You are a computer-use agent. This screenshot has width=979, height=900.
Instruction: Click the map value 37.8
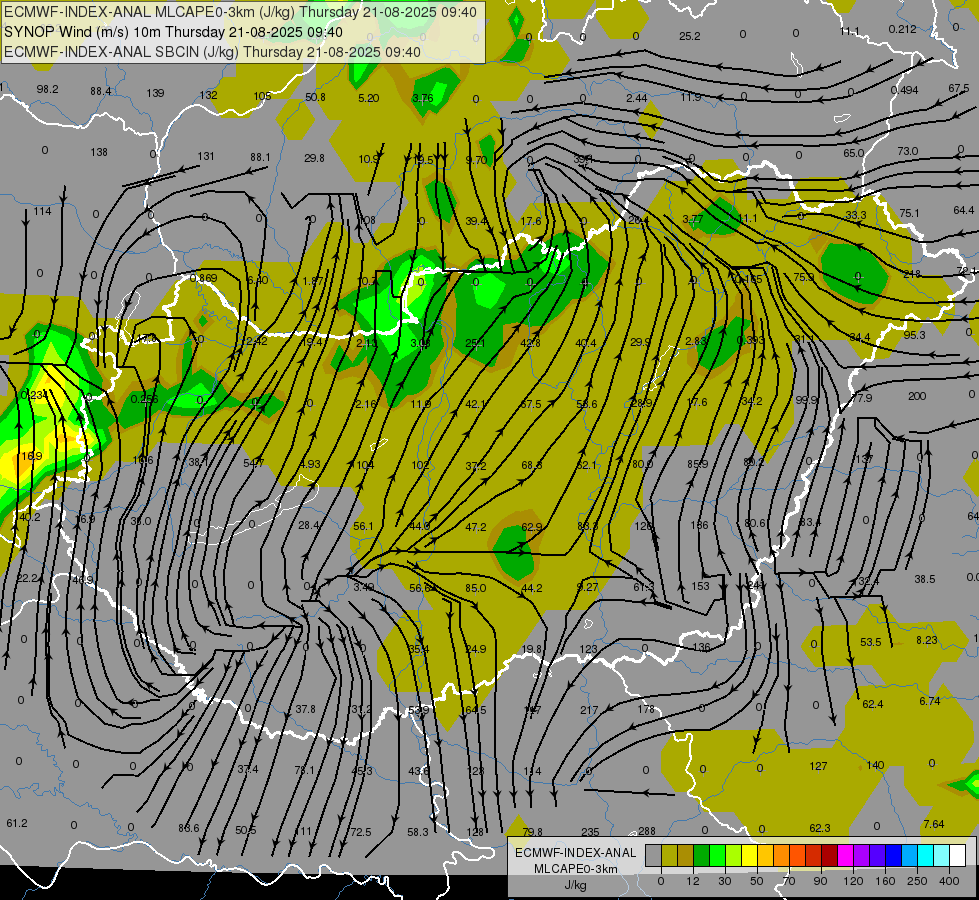pos(305,709)
